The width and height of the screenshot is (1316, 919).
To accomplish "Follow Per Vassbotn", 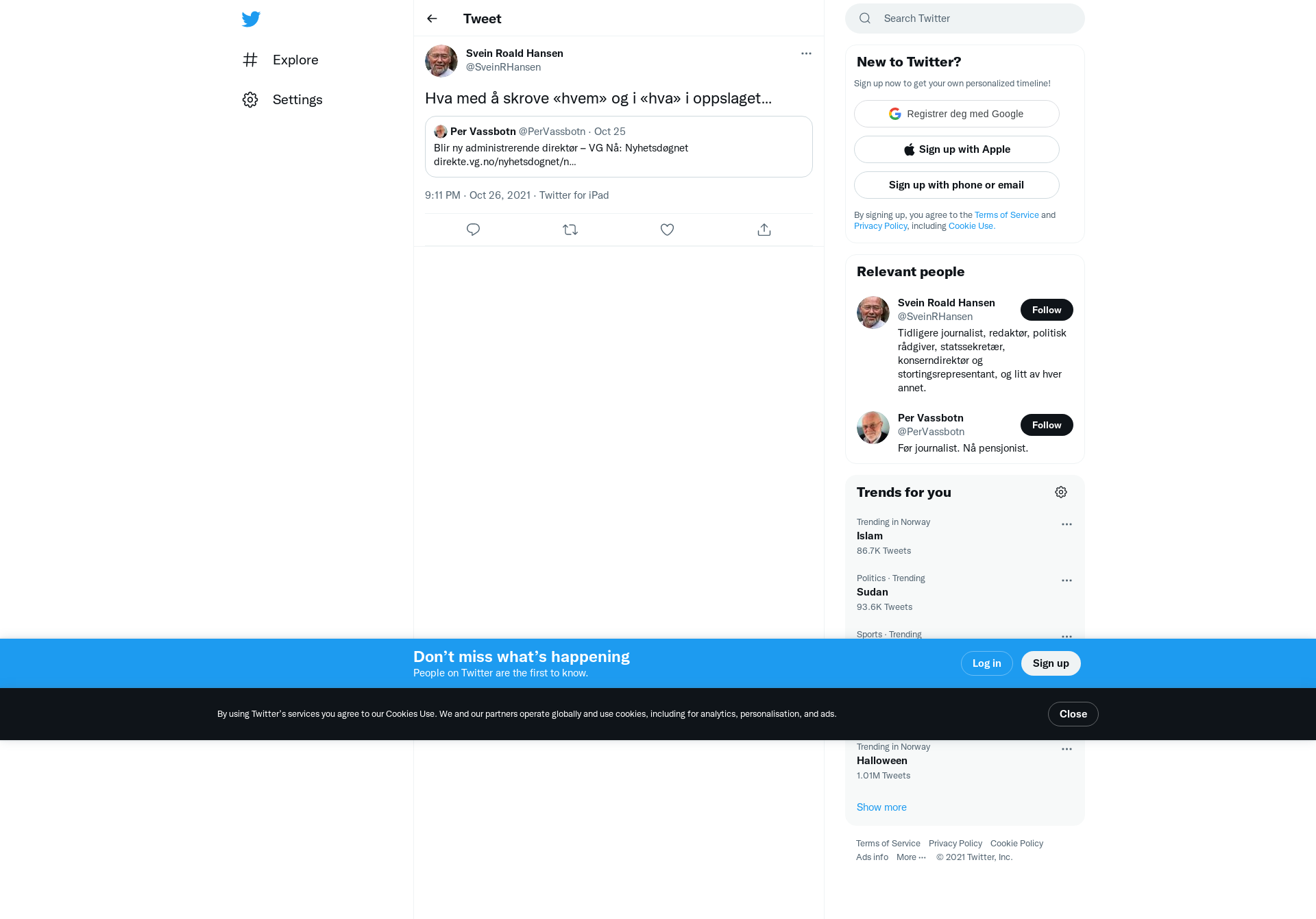I will pyautogui.click(x=1047, y=425).
